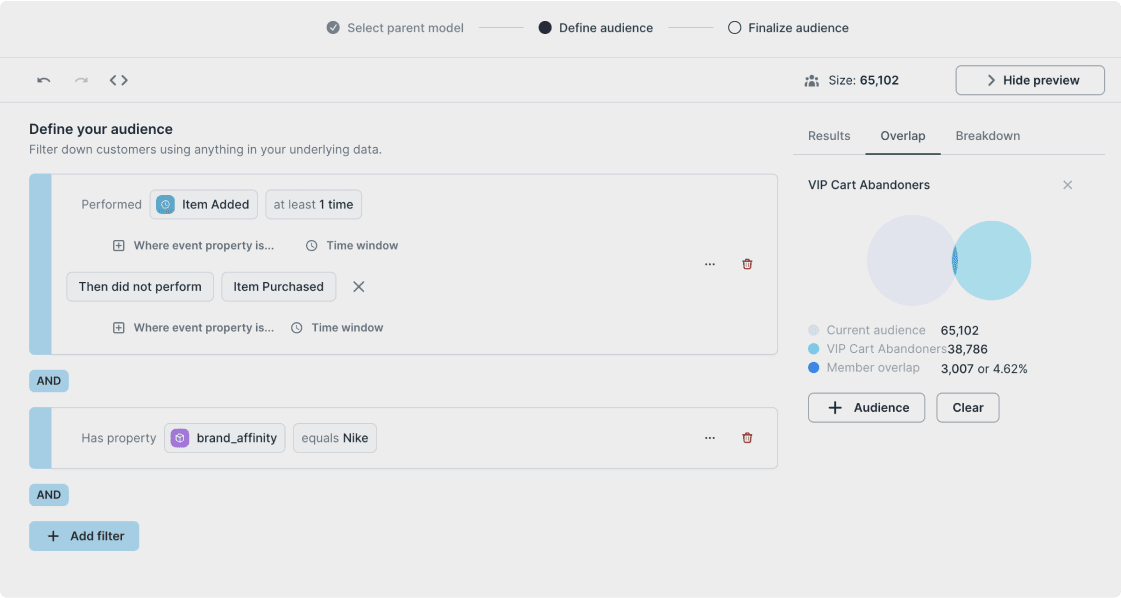Click the Current audience legend swatch
Screen dimensions: 1121x598
[814, 330]
